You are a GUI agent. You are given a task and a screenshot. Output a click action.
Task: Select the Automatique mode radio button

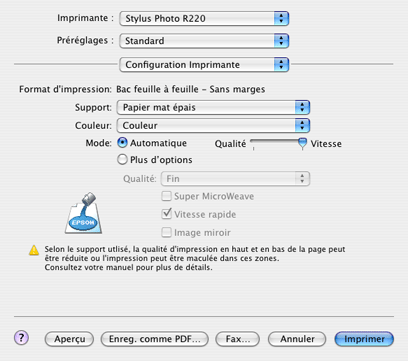(x=122, y=143)
